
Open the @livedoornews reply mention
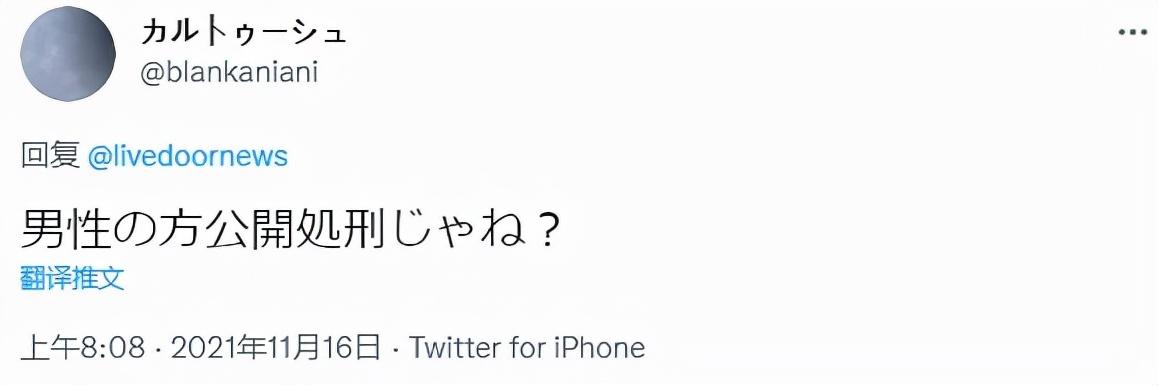click(188, 156)
